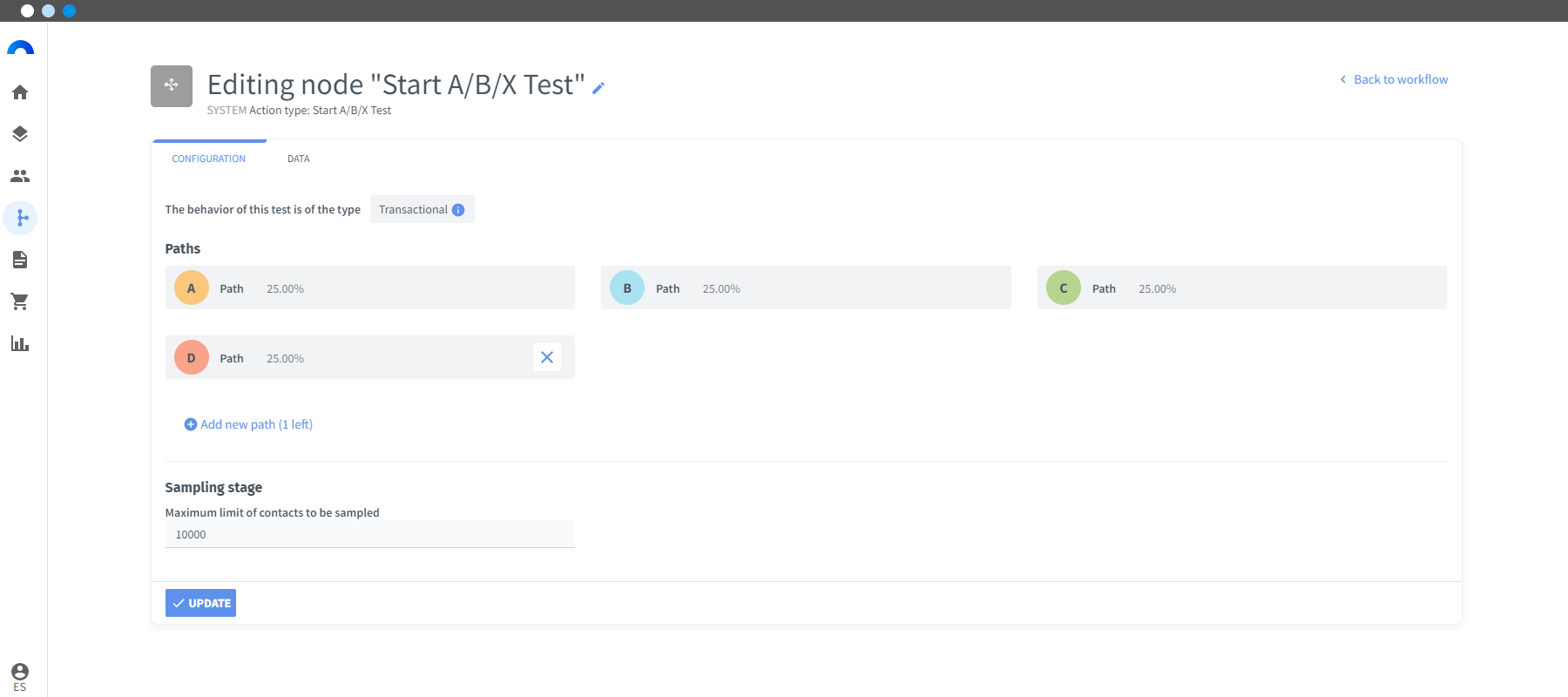Remove path D with the X button
The image size is (1568, 697).
tap(547, 357)
